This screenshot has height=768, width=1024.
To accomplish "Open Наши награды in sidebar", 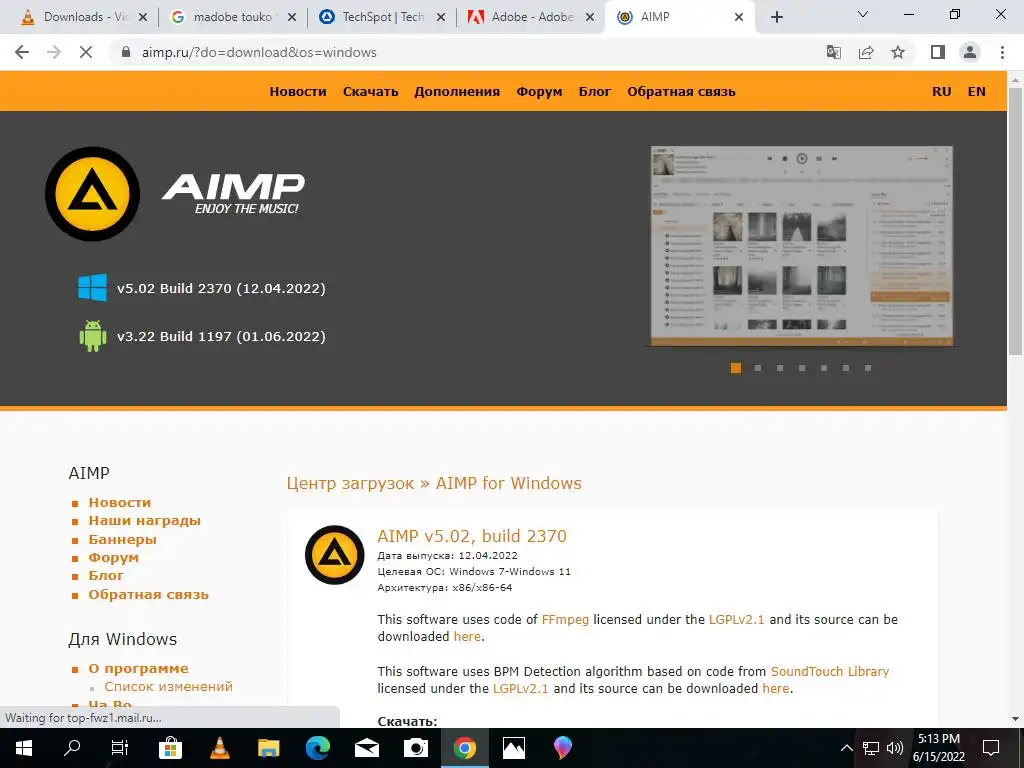I will [144, 520].
